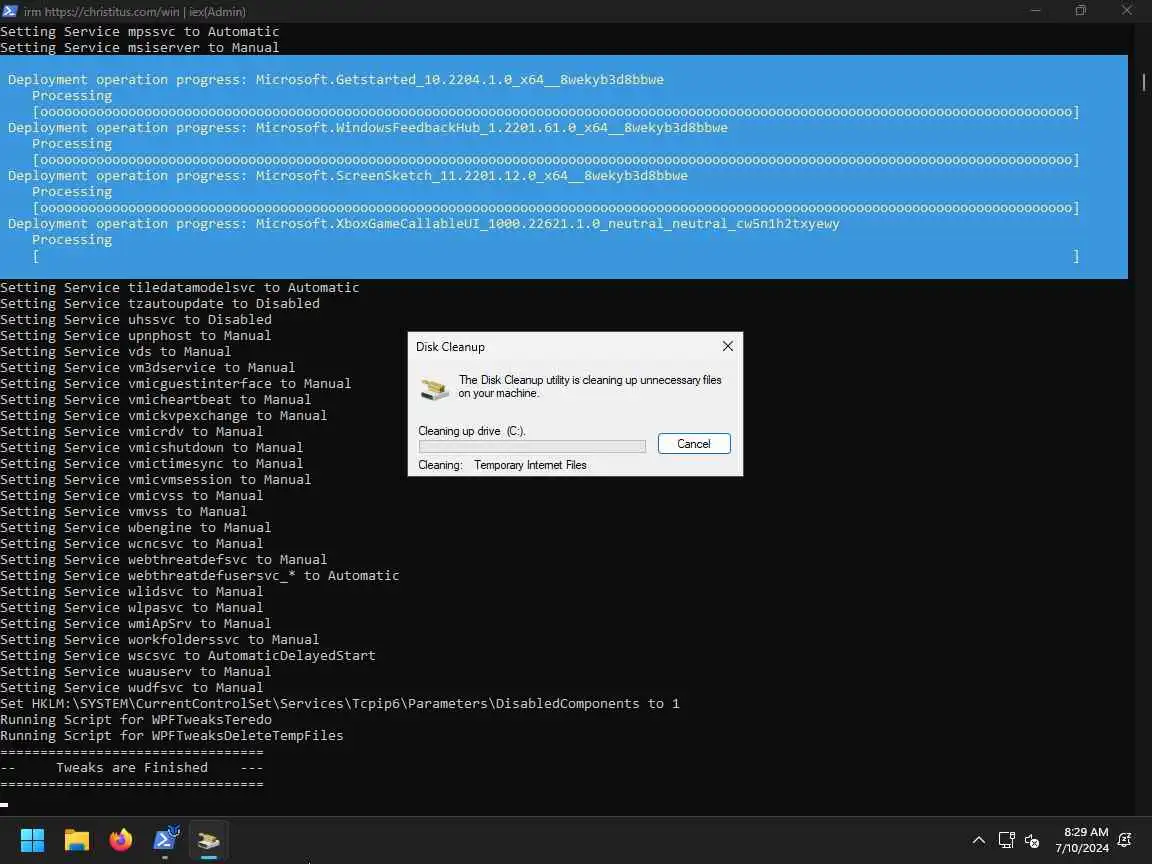Click 'Setting Service mpssvc to Automatic' line

pos(140,32)
